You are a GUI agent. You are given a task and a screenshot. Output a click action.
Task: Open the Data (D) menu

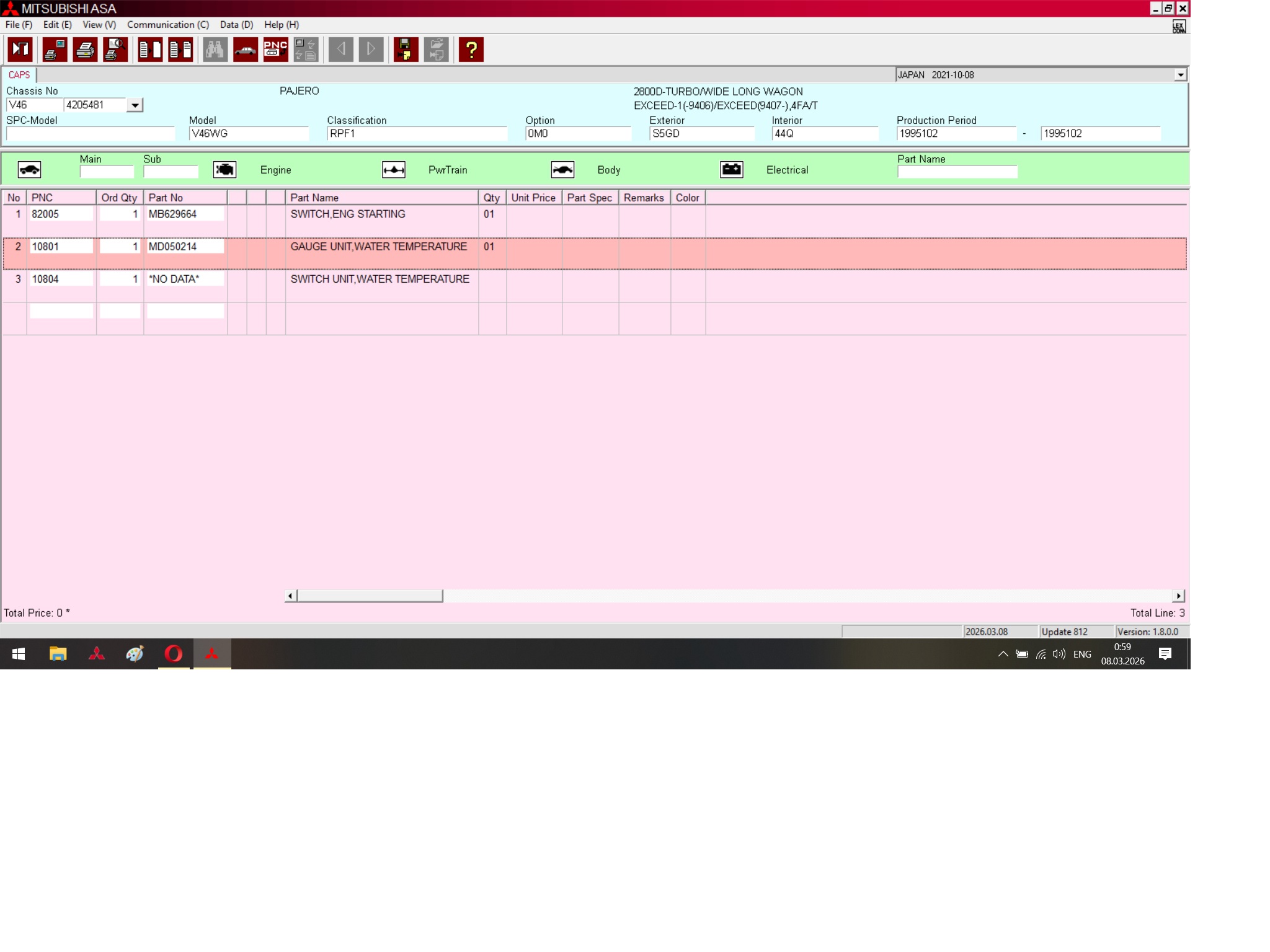pos(236,25)
